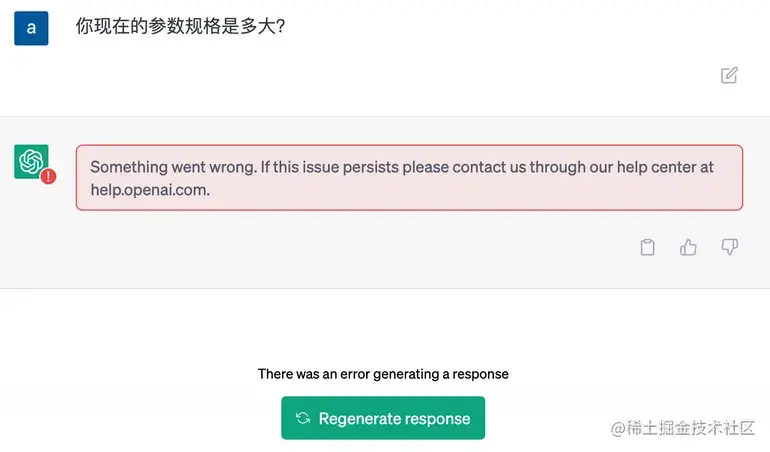Click the word "persists" in error message
The width and height of the screenshot is (770, 452).
(x=371, y=167)
